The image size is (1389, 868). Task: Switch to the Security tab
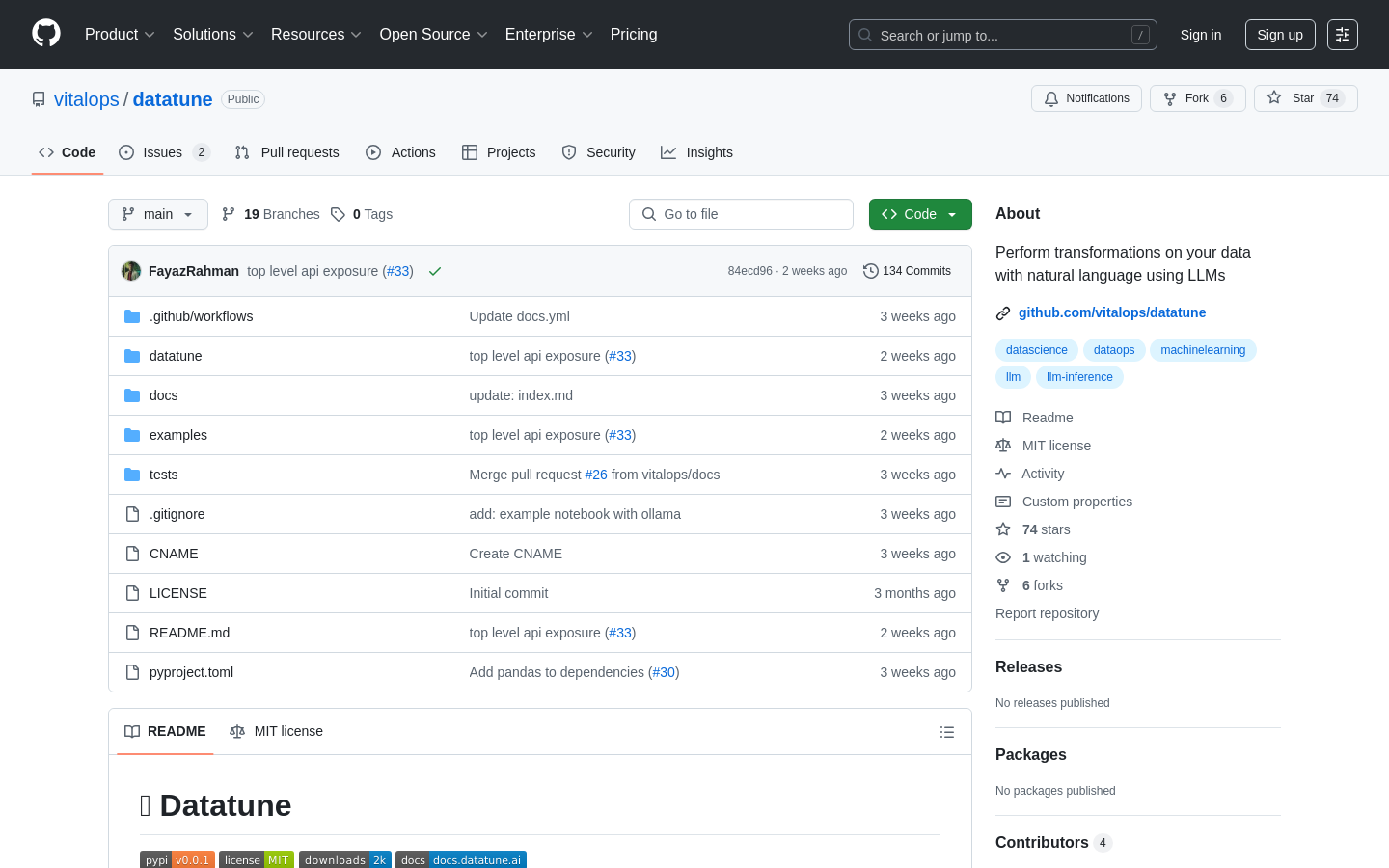[x=599, y=152]
